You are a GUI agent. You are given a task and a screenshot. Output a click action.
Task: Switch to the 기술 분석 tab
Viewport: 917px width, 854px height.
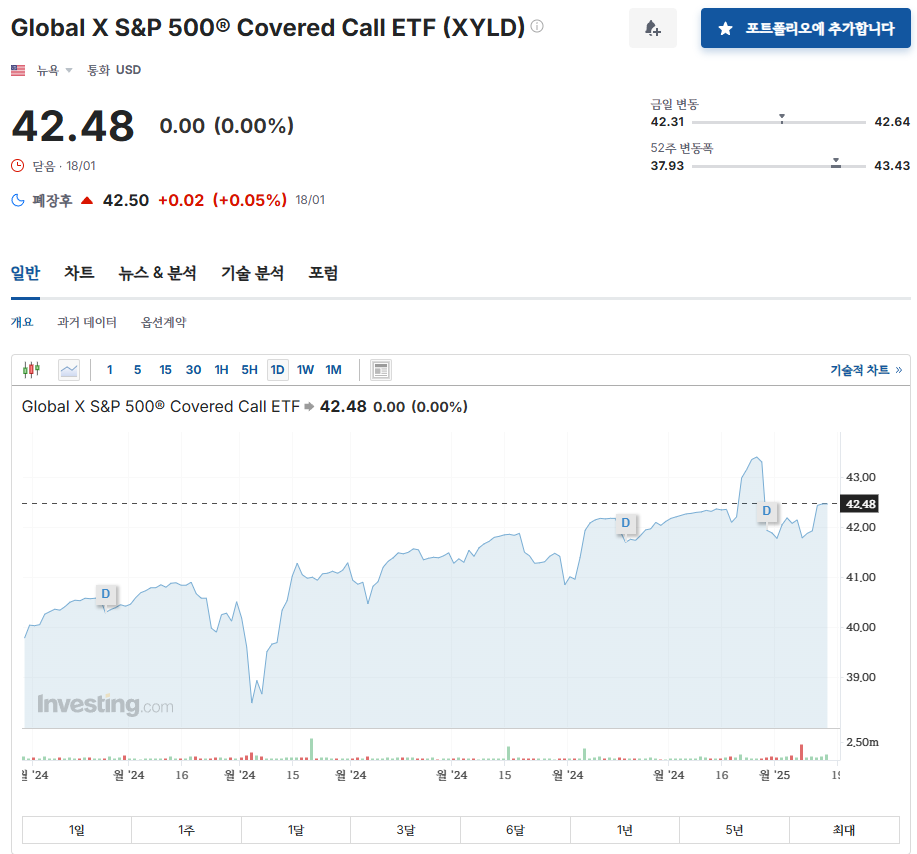(251, 272)
